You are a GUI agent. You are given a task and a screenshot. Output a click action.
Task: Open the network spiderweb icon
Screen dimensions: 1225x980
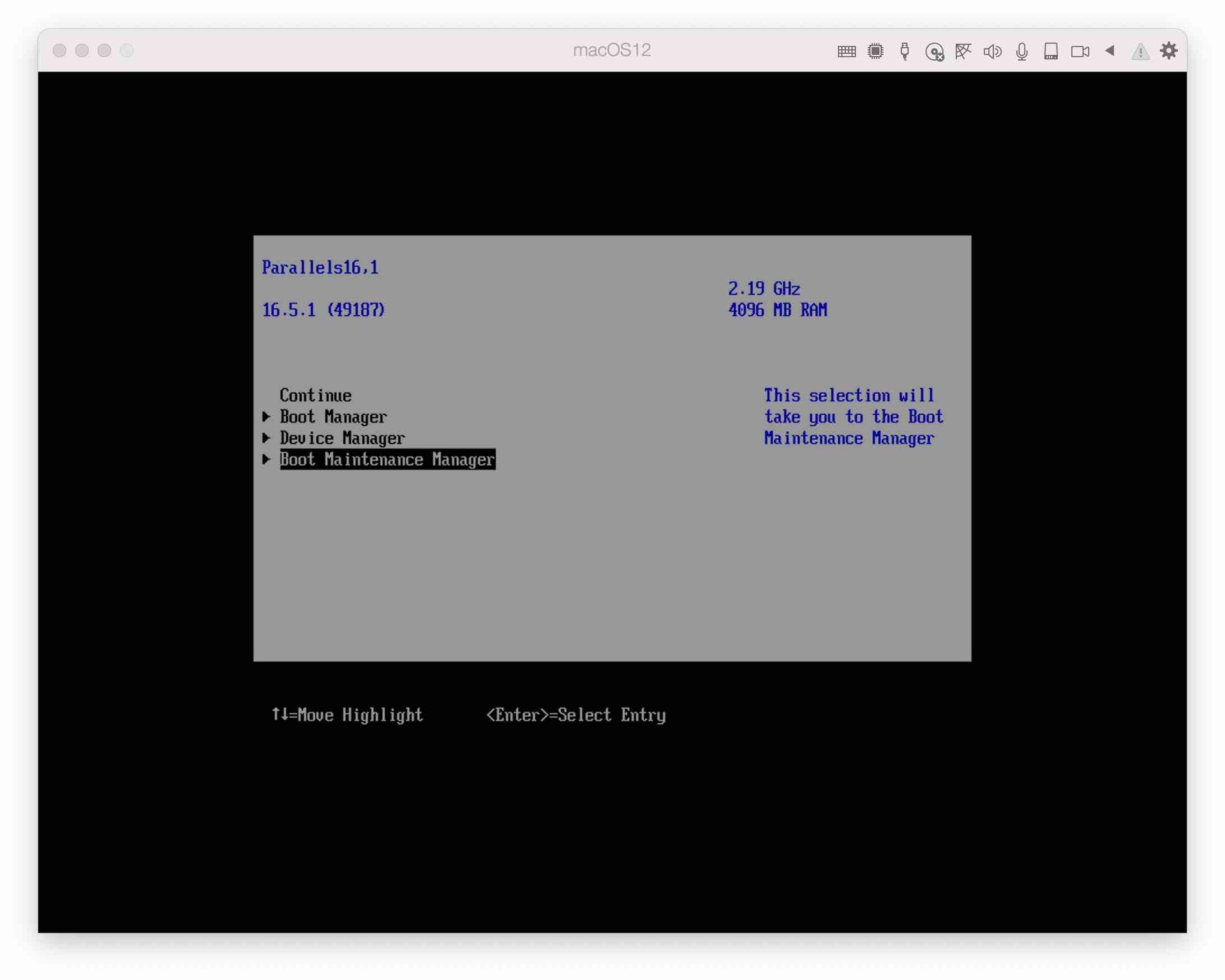tap(963, 51)
